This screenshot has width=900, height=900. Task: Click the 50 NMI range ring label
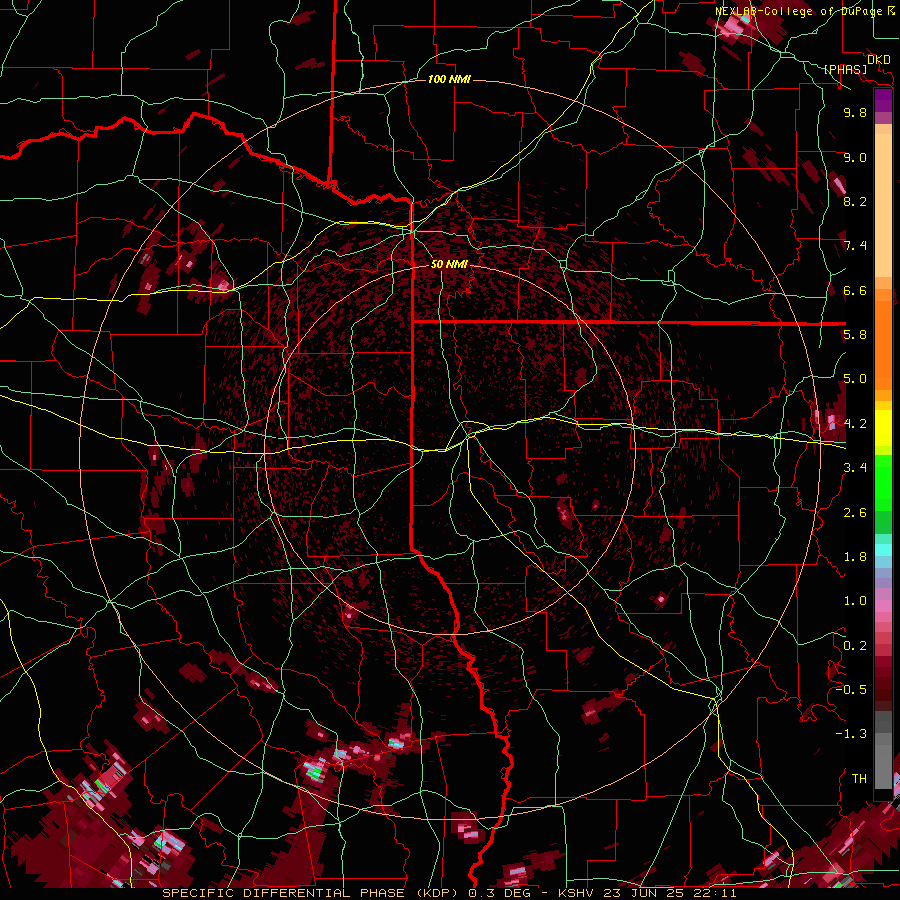coord(449,264)
